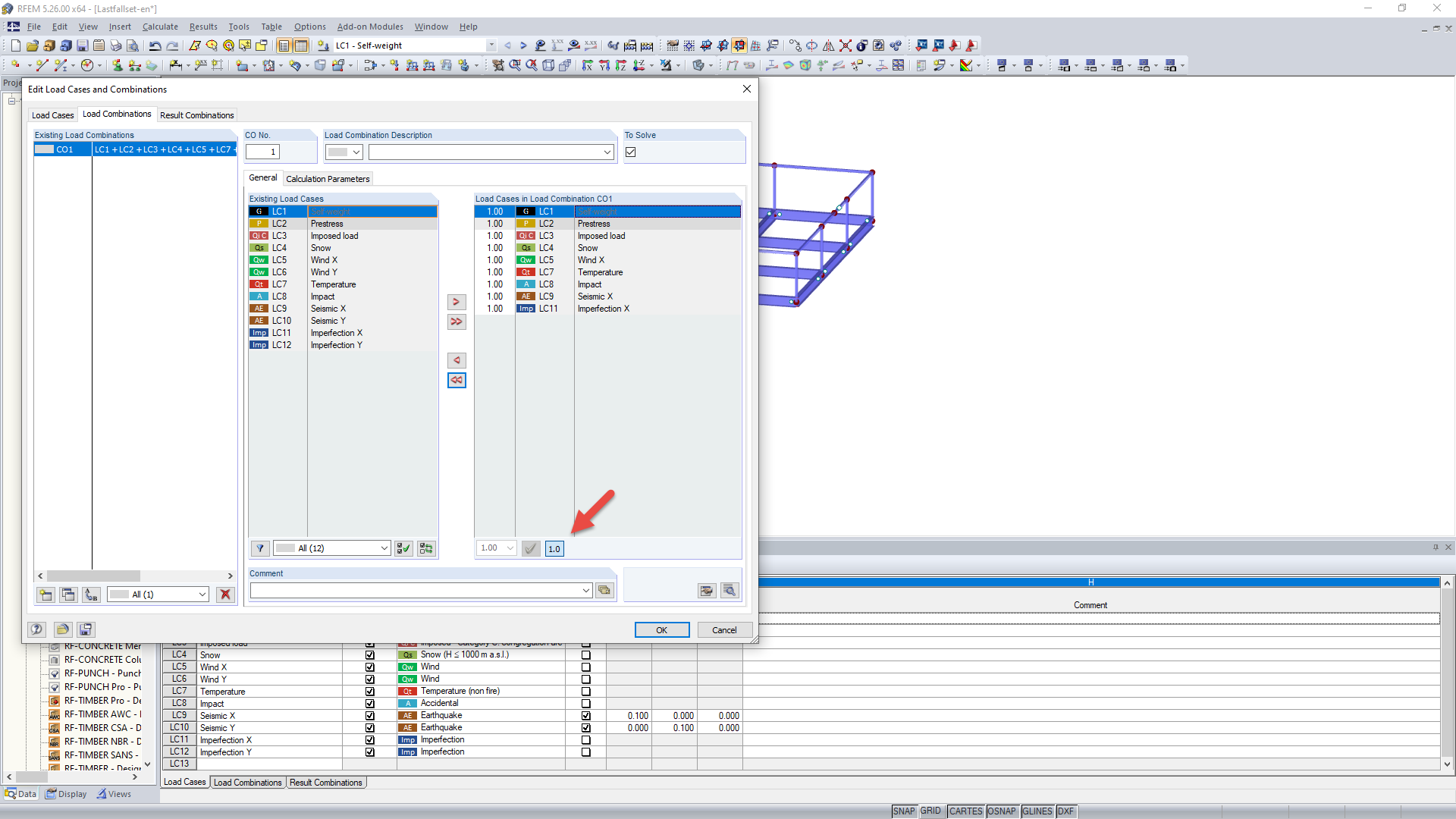The height and width of the screenshot is (819, 1456).
Task: Click the remove selected load case arrow button
Action: coord(457,360)
